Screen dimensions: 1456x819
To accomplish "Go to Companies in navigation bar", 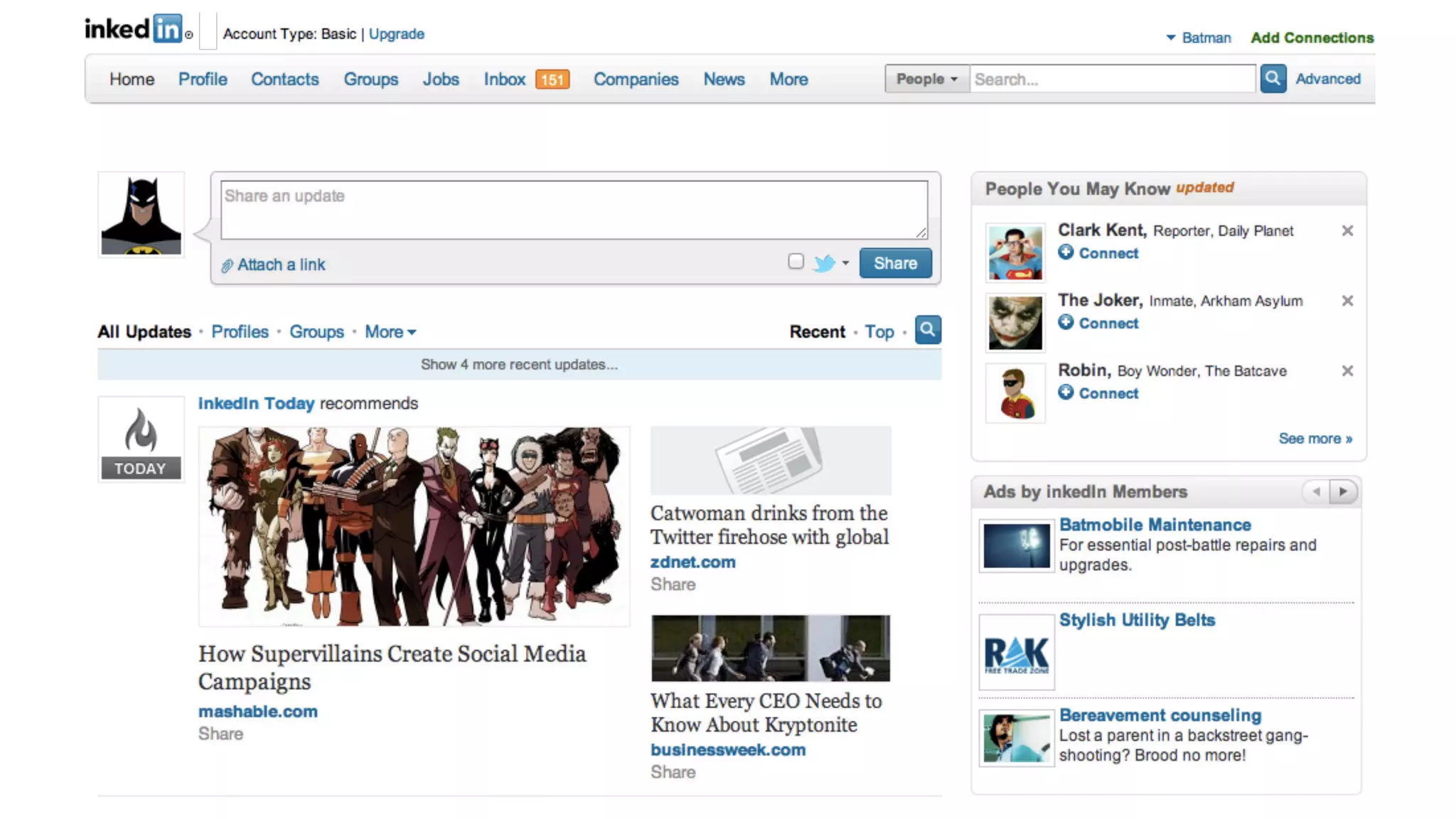I will point(636,79).
